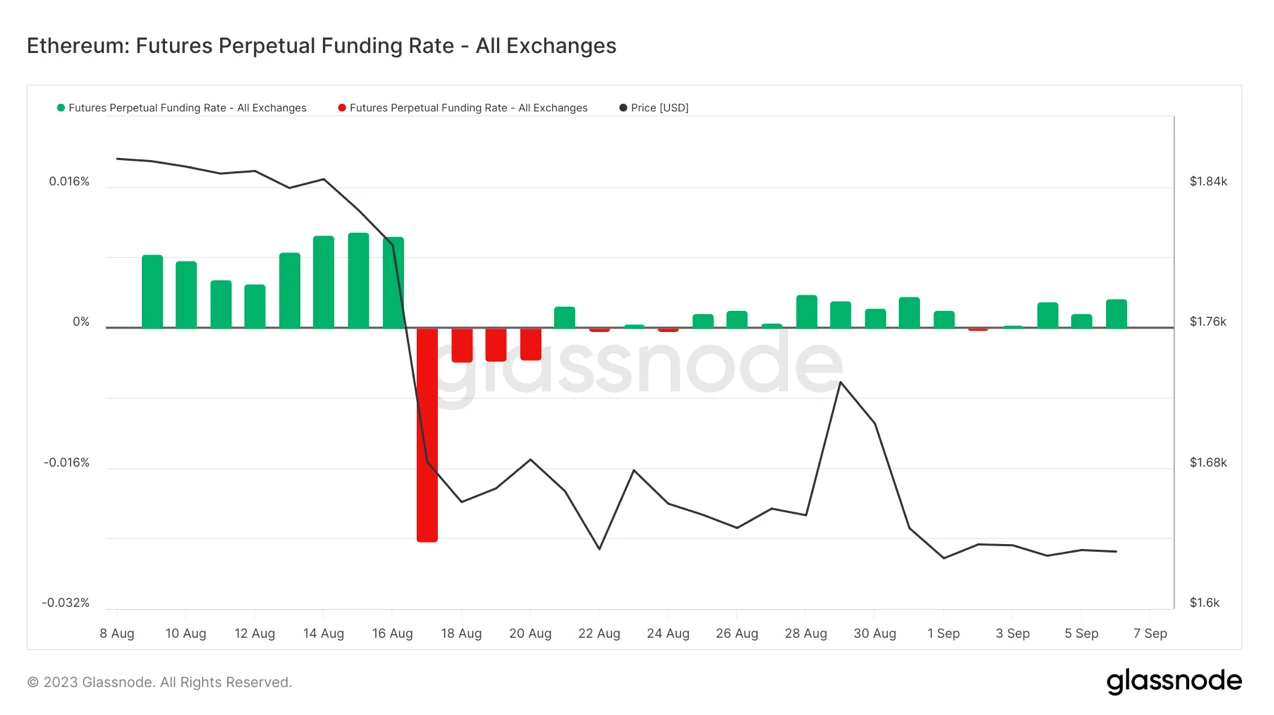Click the red legend dot for Funding Rate

342,108
